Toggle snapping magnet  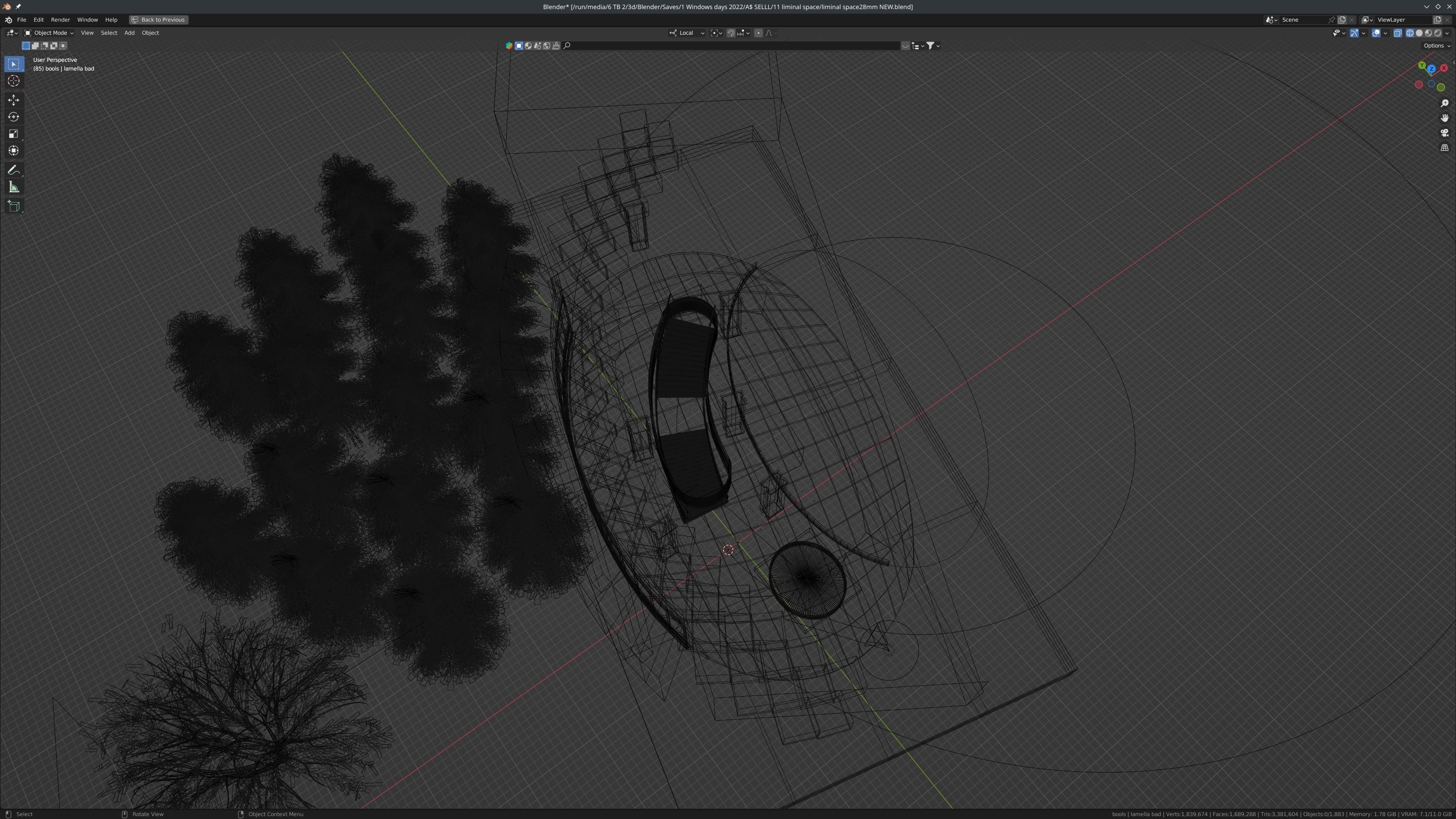pos(730,33)
